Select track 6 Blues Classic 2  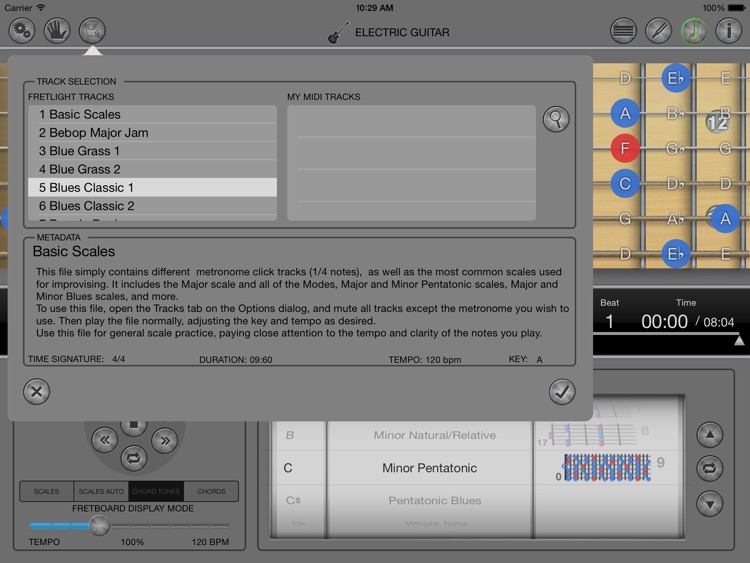153,206
